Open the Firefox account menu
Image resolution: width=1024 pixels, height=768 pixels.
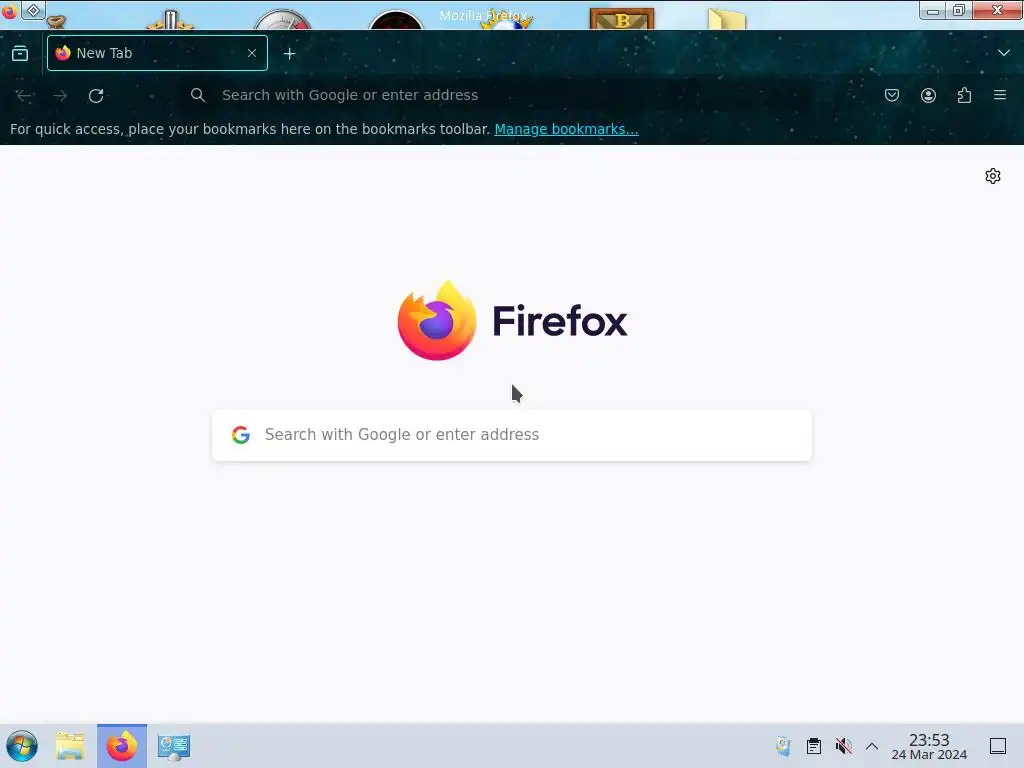[928, 95]
